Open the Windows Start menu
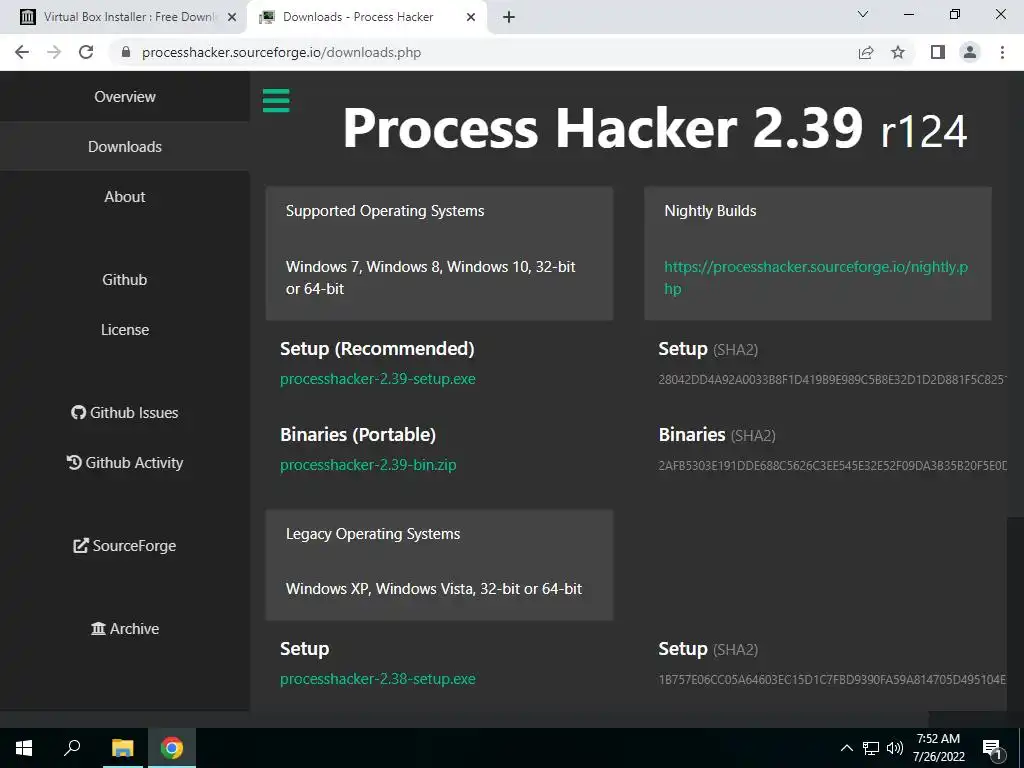 (x=24, y=748)
